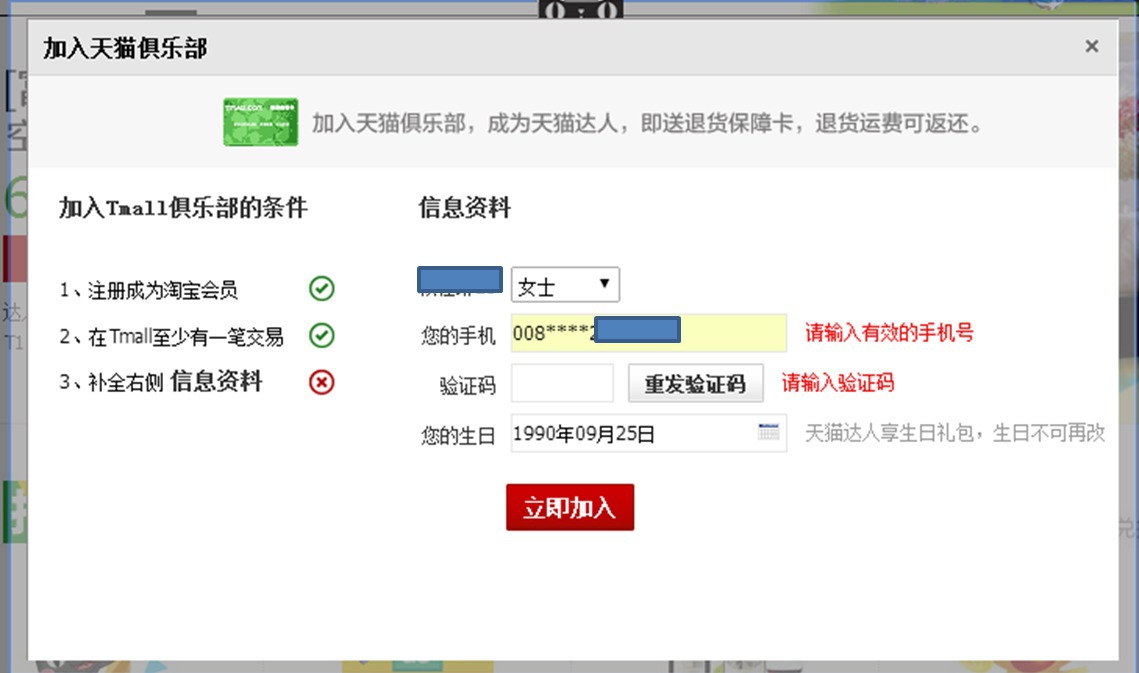Image resolution: width=1139 pixels, height=673 pixels.
Task: Click the 您的生日 field label
Action: [x=458, y=435]
